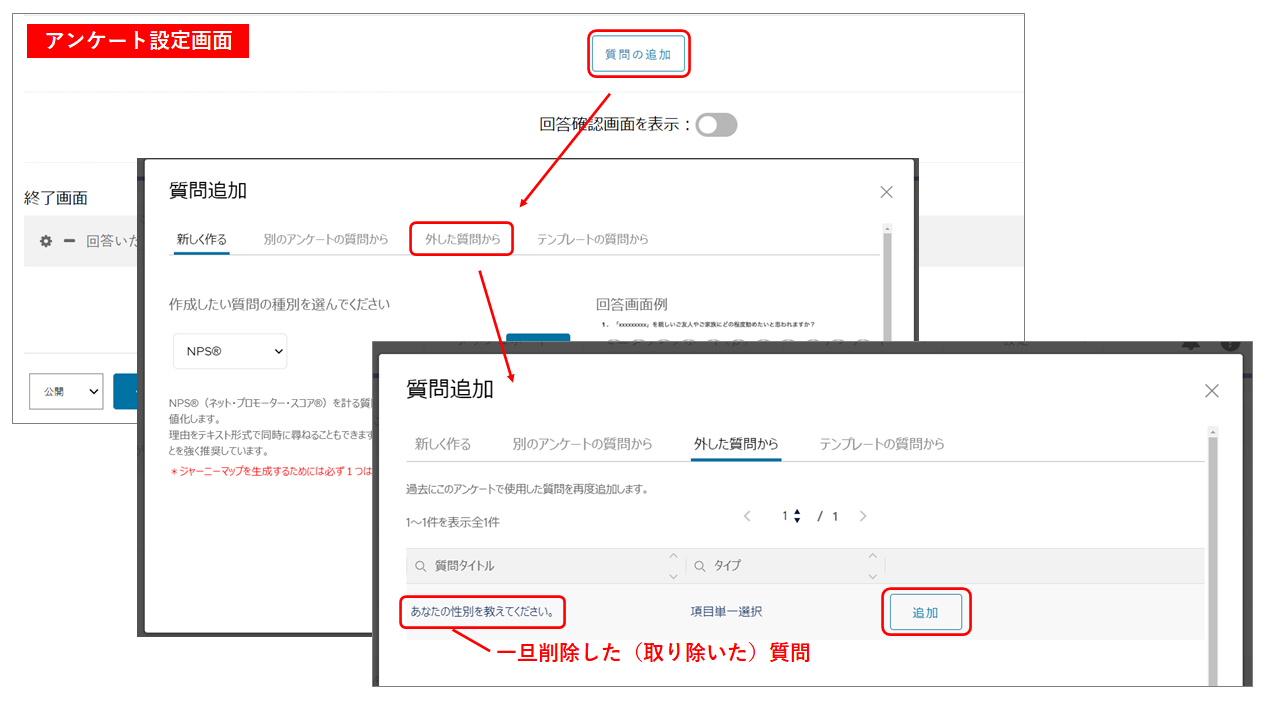Click the search icon in the 質問タイトル column
The height and width of the screenshot is (712, 1268).
420,566
